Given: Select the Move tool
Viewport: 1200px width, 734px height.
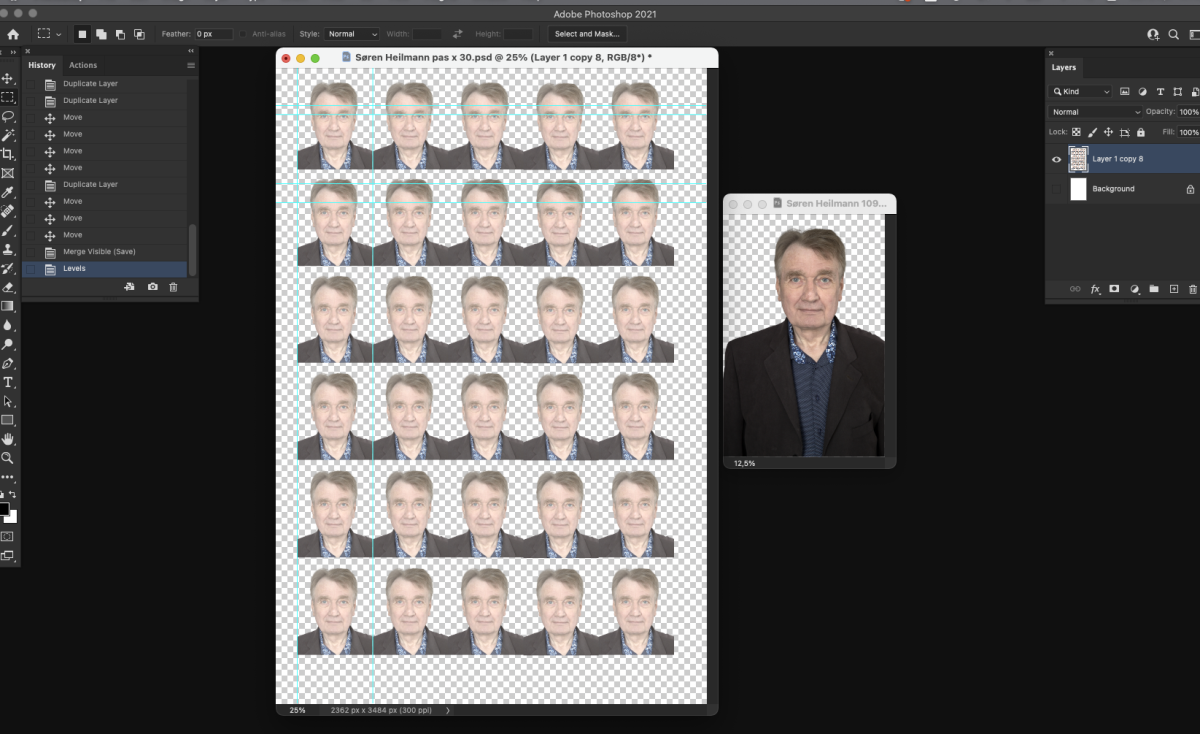Looking at the screenshot, I should pyautogui.click(x=8, y=78).
